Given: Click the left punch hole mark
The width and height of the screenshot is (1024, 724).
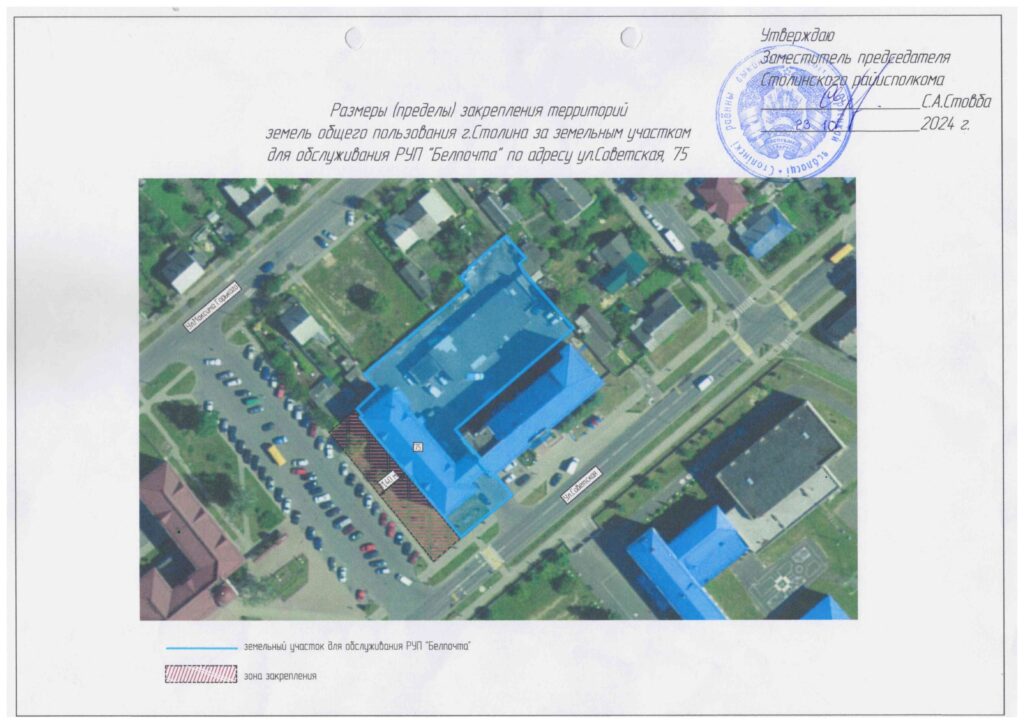Looking at the screenshot, I should point(355,38).
